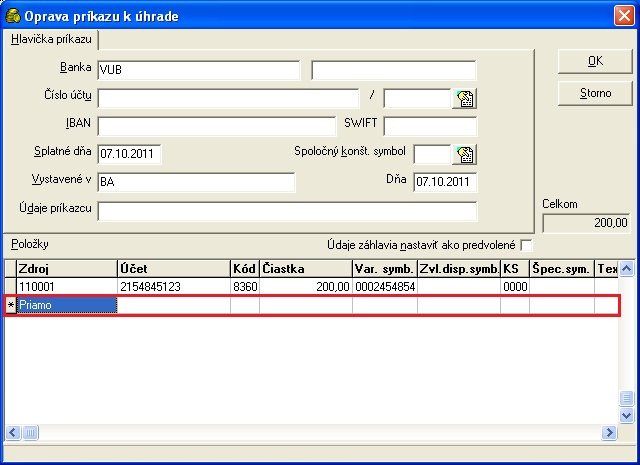Click horizontal scrollbar left arrow
The height and width of the screenshot is (465, 640).
pos(12,432)
